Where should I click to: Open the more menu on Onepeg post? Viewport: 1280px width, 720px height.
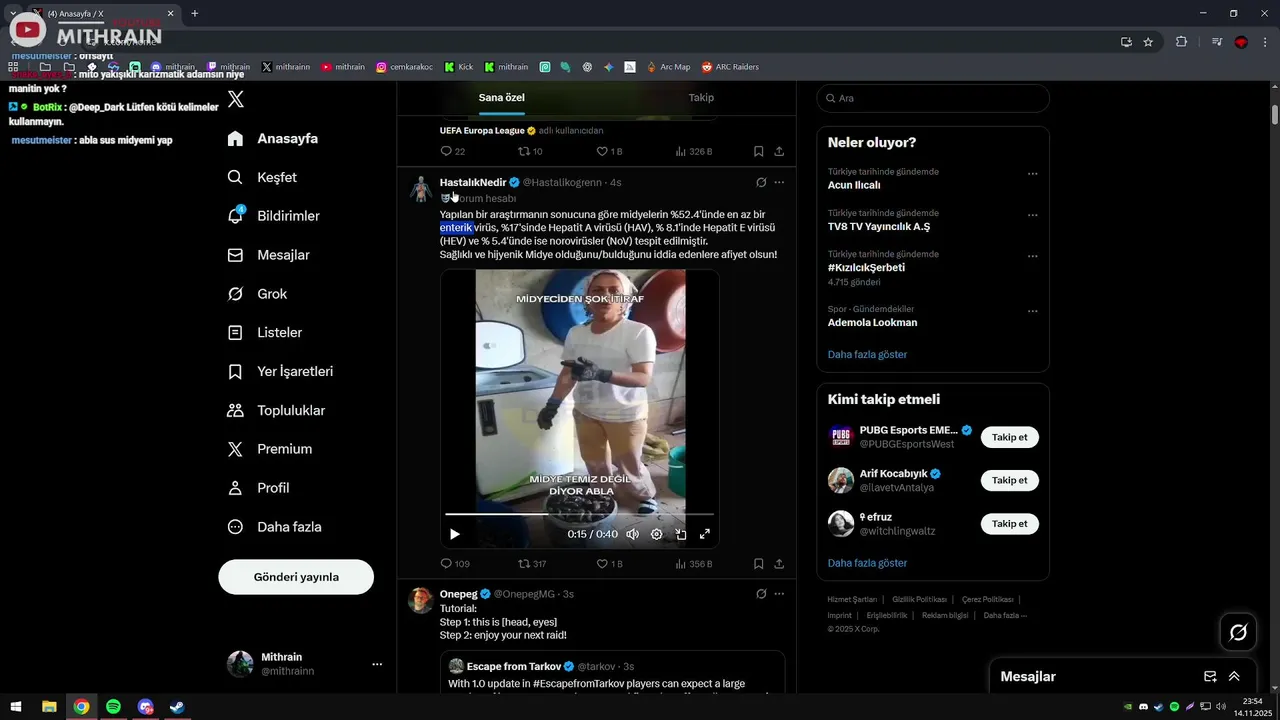point(779,594)
